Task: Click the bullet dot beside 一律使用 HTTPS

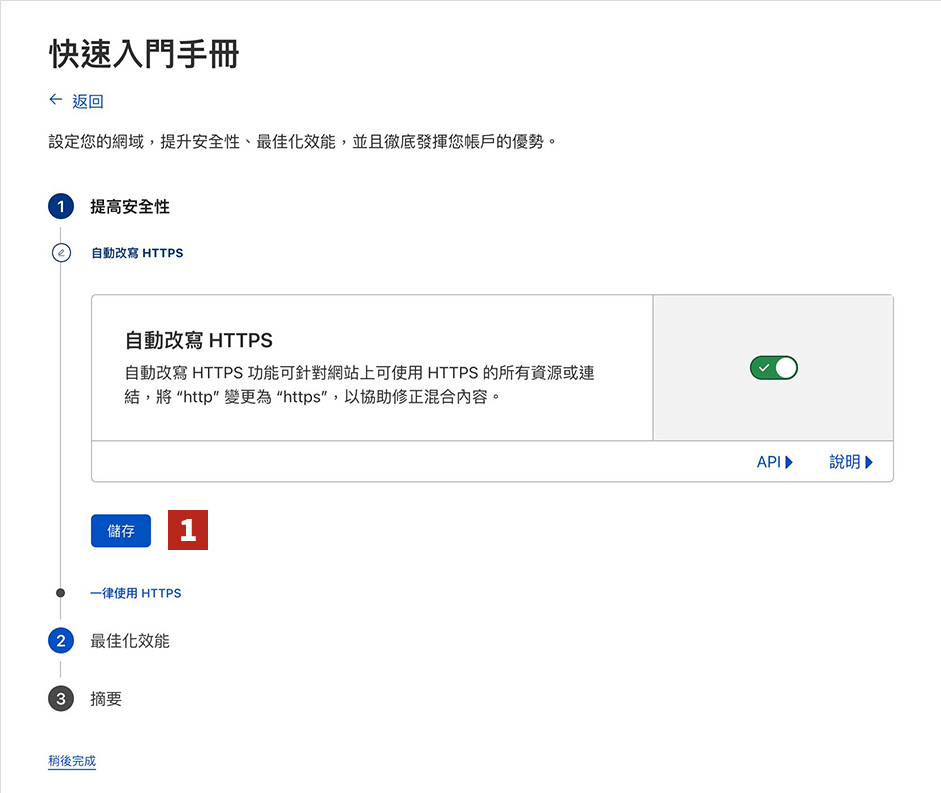Action: 61,593
